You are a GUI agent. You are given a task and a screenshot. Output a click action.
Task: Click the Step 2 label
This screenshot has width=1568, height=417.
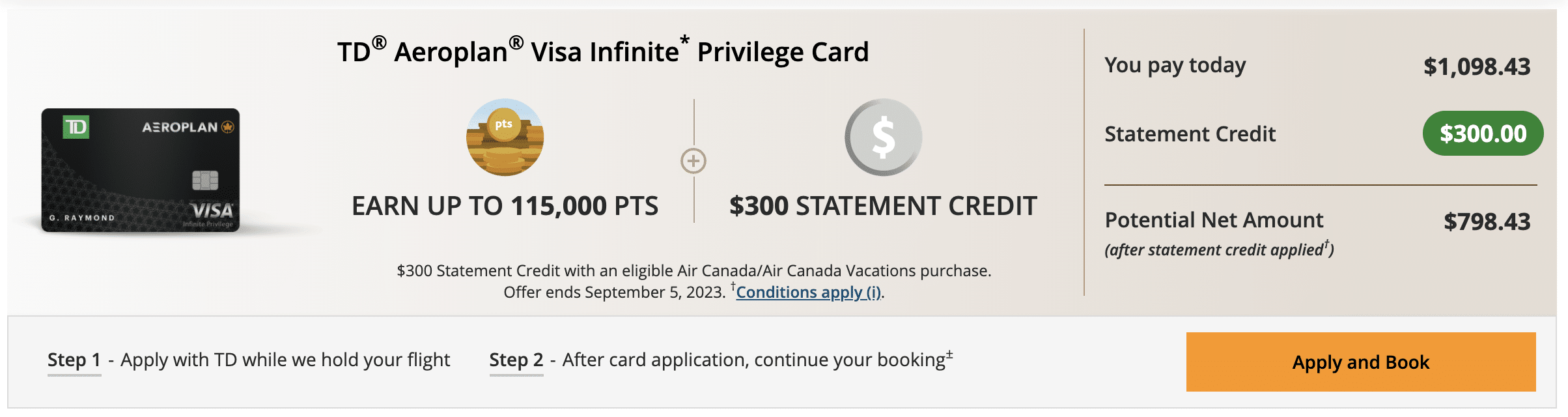pyautogui.click(x=516, y=360)
